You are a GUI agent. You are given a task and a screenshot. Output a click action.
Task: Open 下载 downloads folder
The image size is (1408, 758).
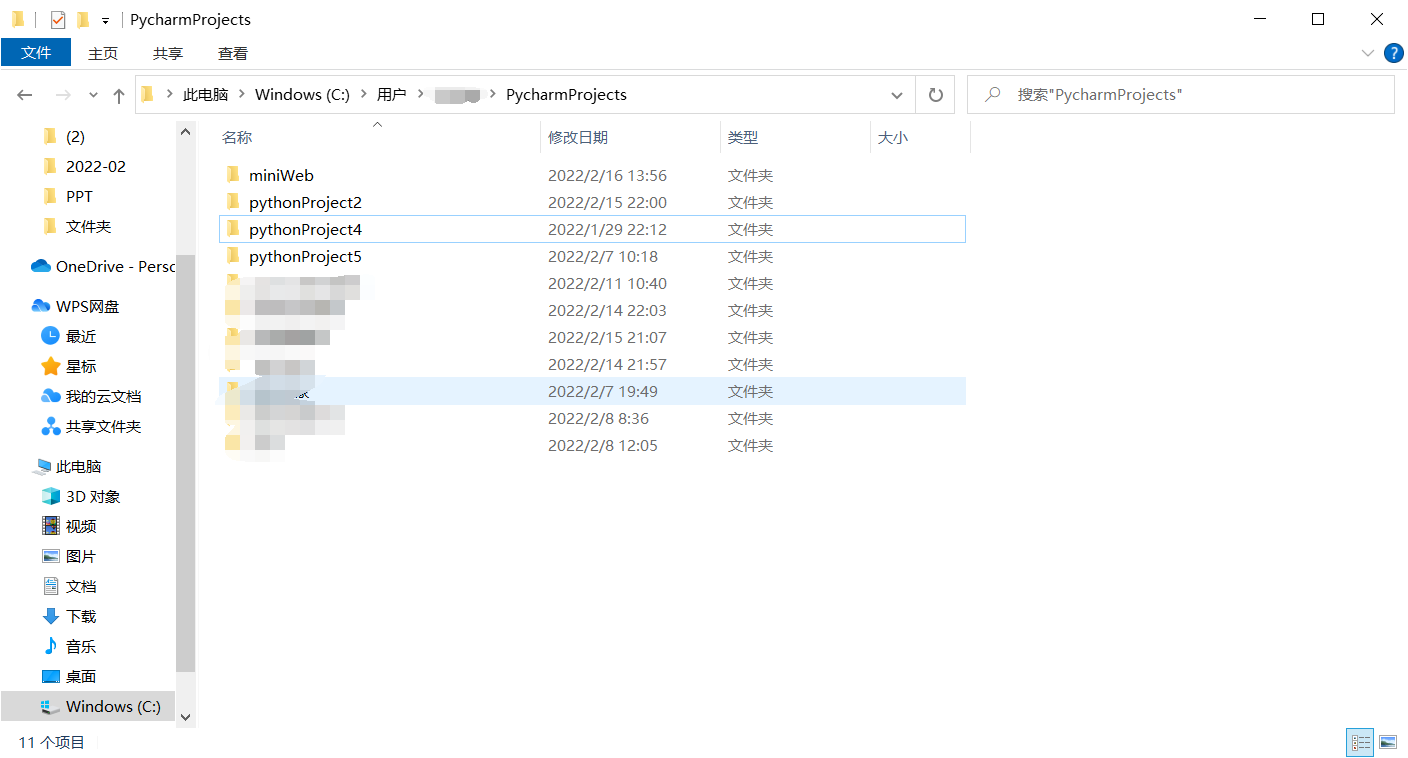(68, 616)
